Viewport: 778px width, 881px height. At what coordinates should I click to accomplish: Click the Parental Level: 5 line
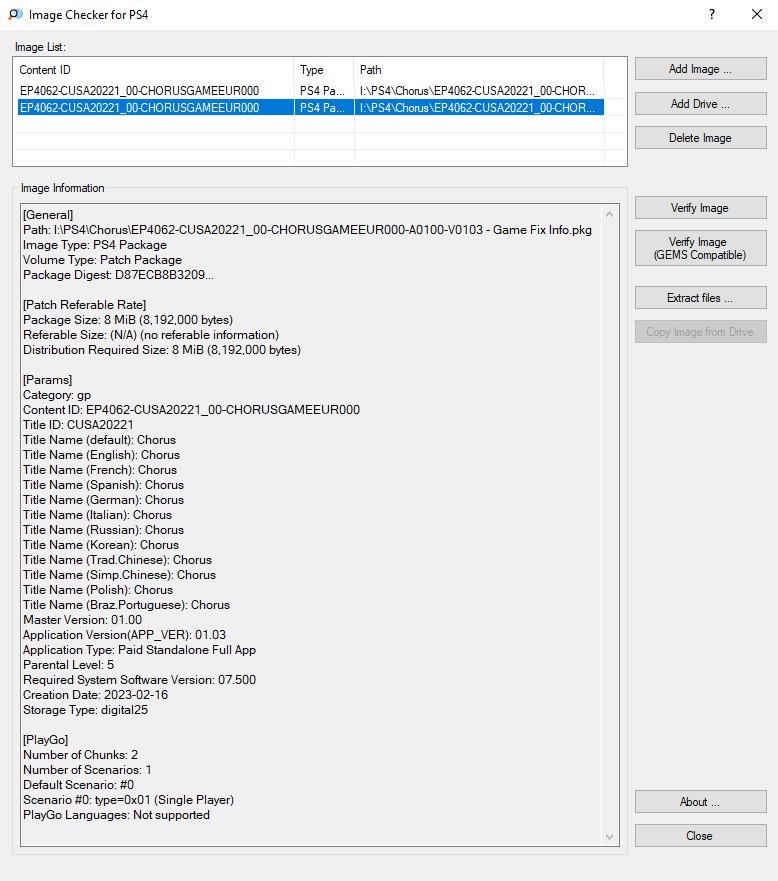tap(69, 665)
